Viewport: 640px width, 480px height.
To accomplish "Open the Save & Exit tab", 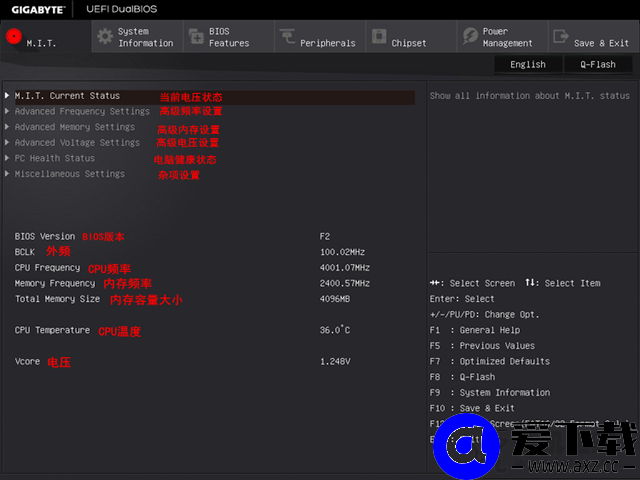I will click(594, 36).
